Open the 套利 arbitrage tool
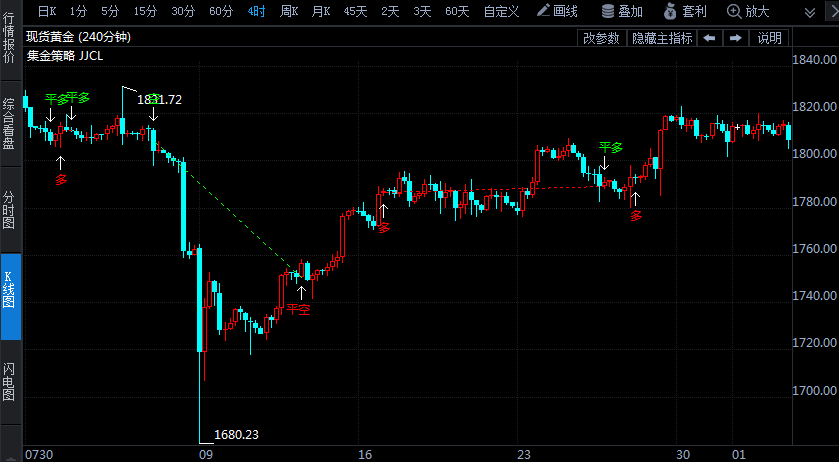 point(685,11)
